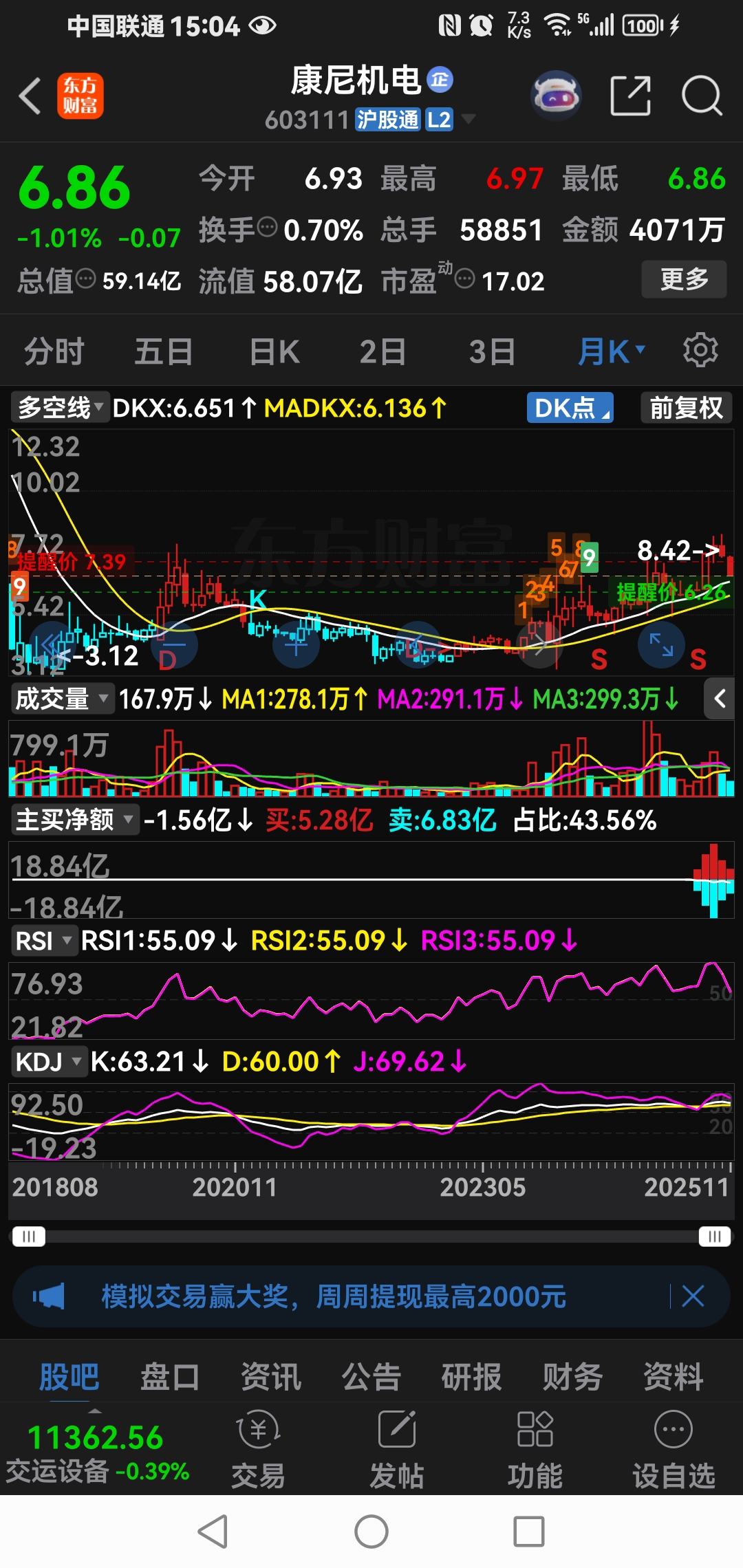
Task: Tap the megaphone promotion icon
Action: pos(48,1296)
